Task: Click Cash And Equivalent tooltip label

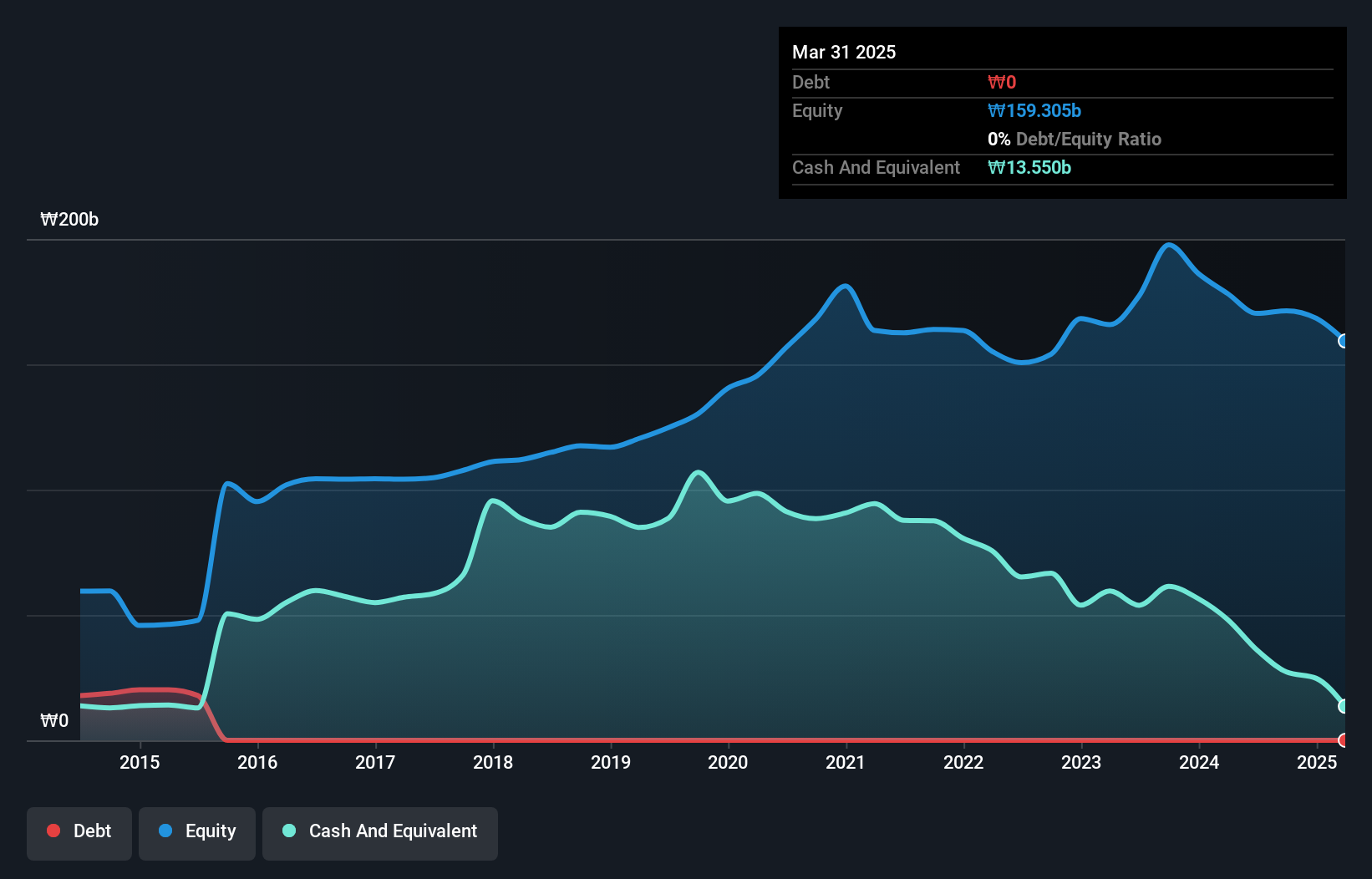Action: [x=876, y=167]
